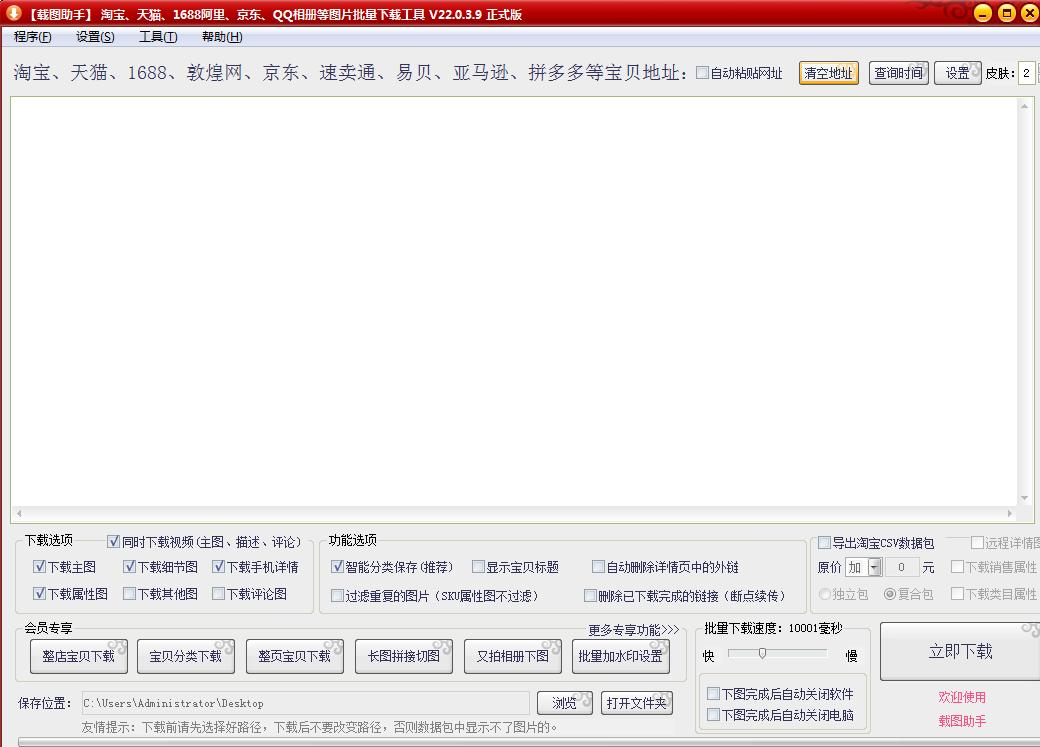
Task: Enable 显示宝贝标题 checkbox
Action: [x=478, y=567]
